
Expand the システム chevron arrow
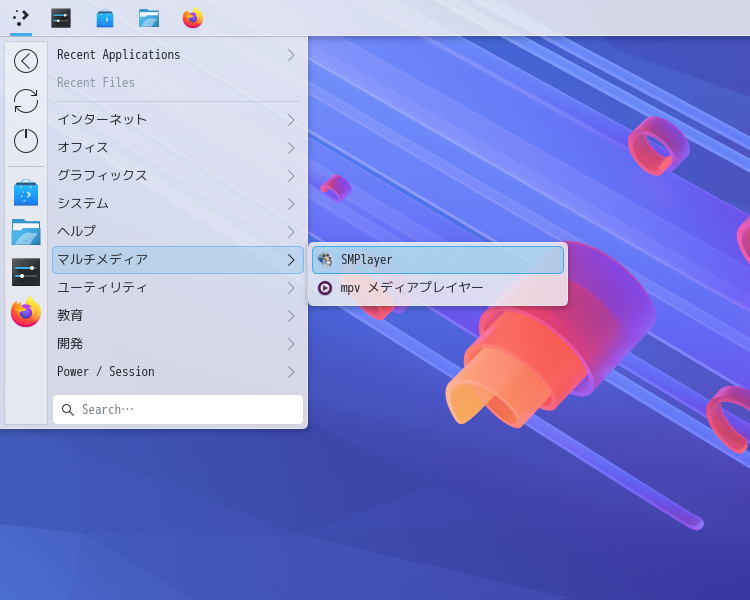tap(291, 204)
